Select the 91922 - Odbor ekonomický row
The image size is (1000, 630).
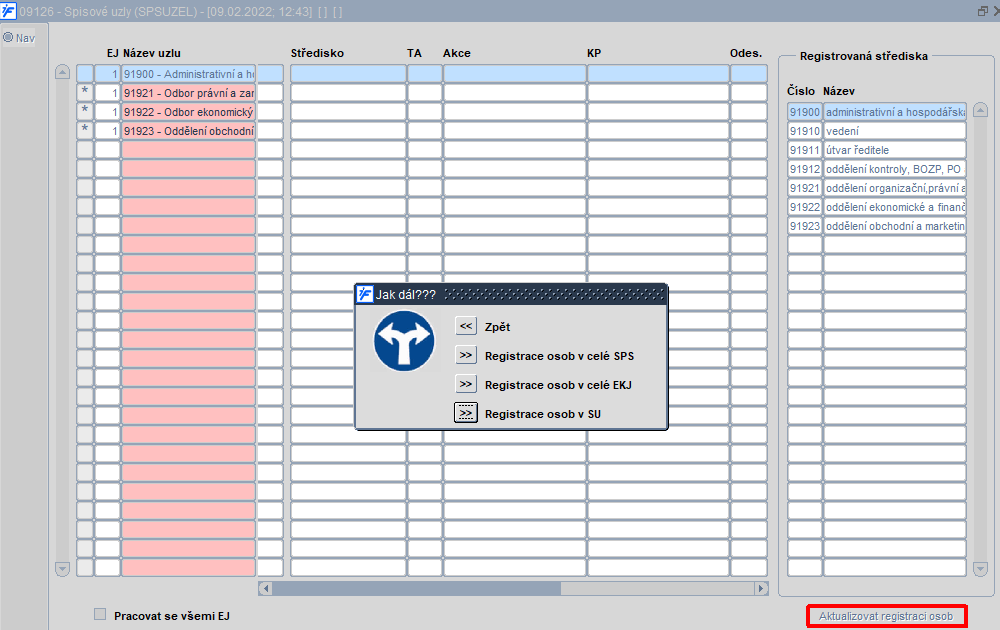point(189,112)
